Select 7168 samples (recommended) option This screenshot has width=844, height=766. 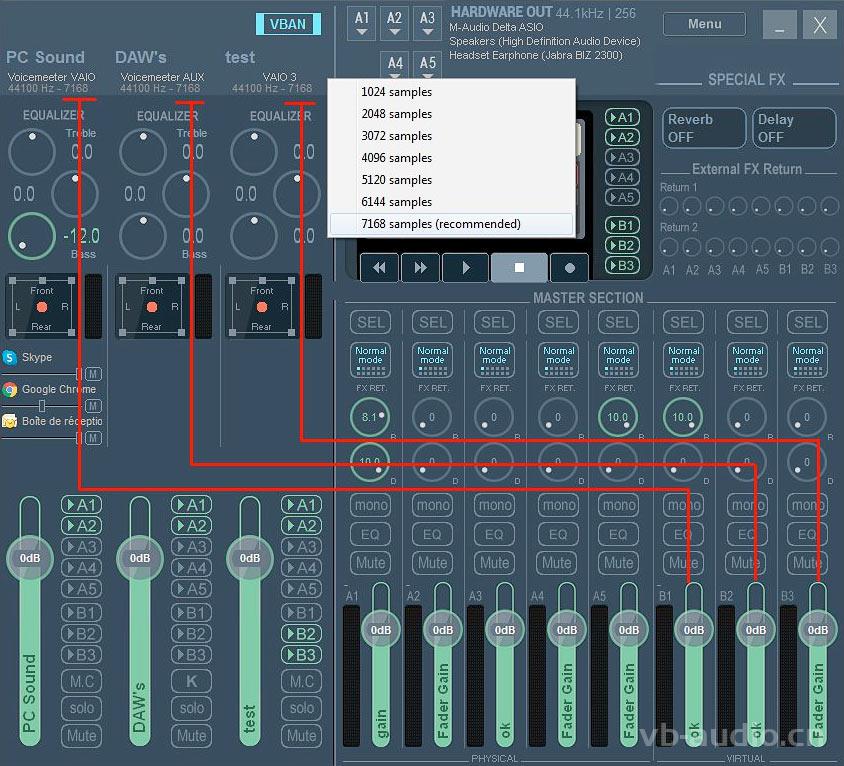(440, 224)
